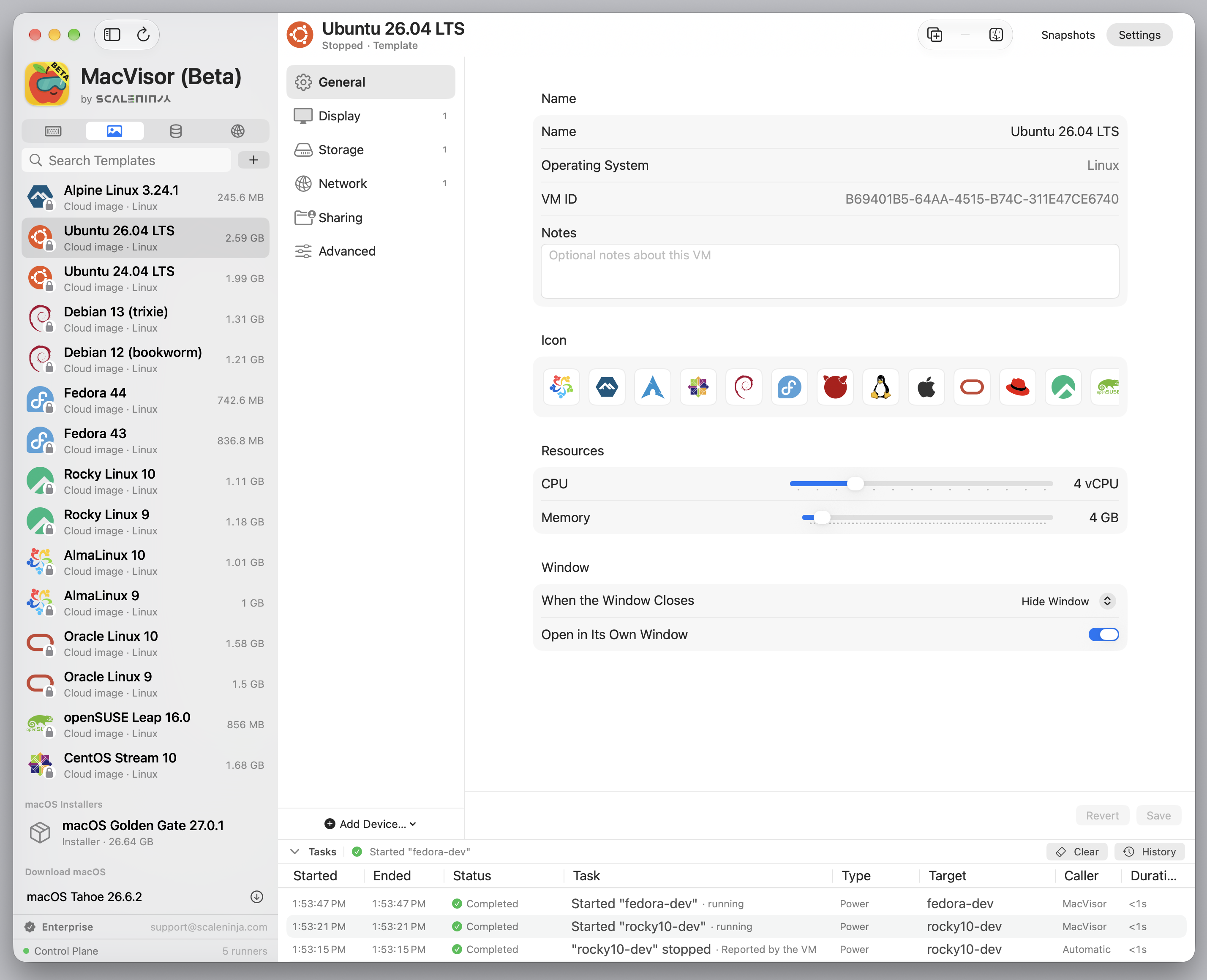This screenshot has width=1207, height=980.
Task: Click the refresh icon in the title bar
Action: pyautogui.click(x=143, y=35)
